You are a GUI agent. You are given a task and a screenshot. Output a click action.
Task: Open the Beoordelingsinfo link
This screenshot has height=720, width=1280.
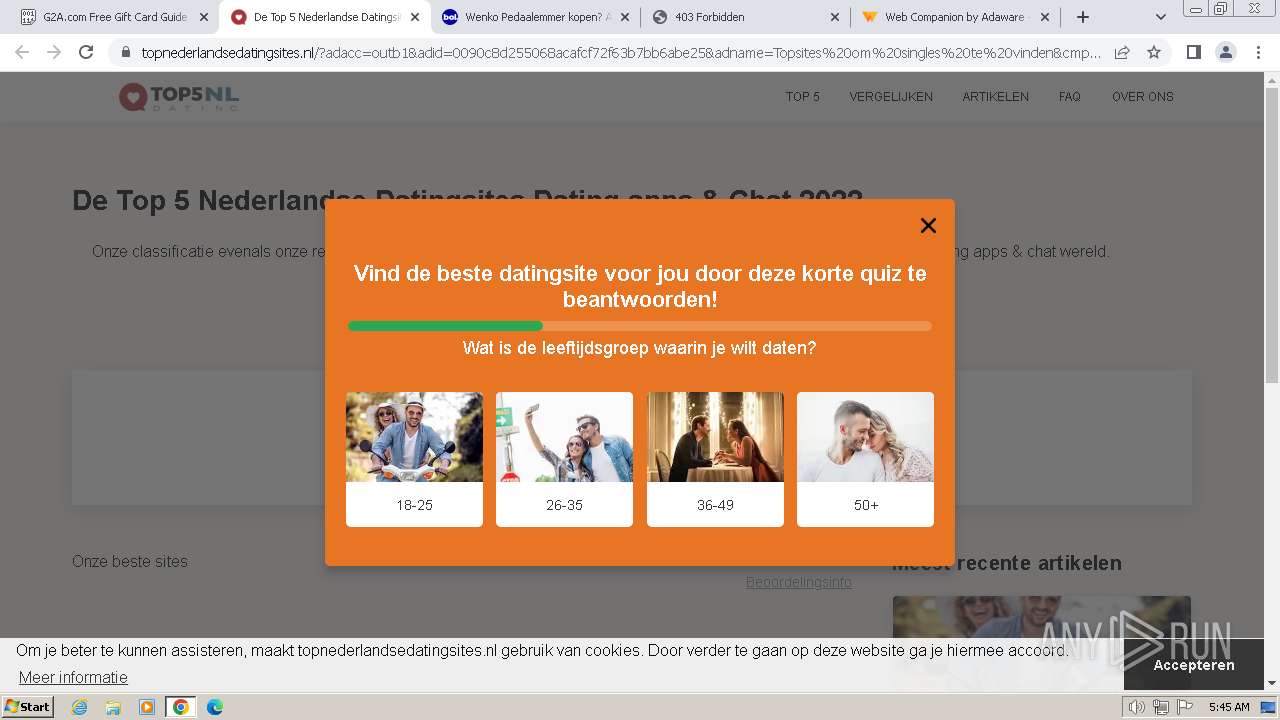click(798, 582)
